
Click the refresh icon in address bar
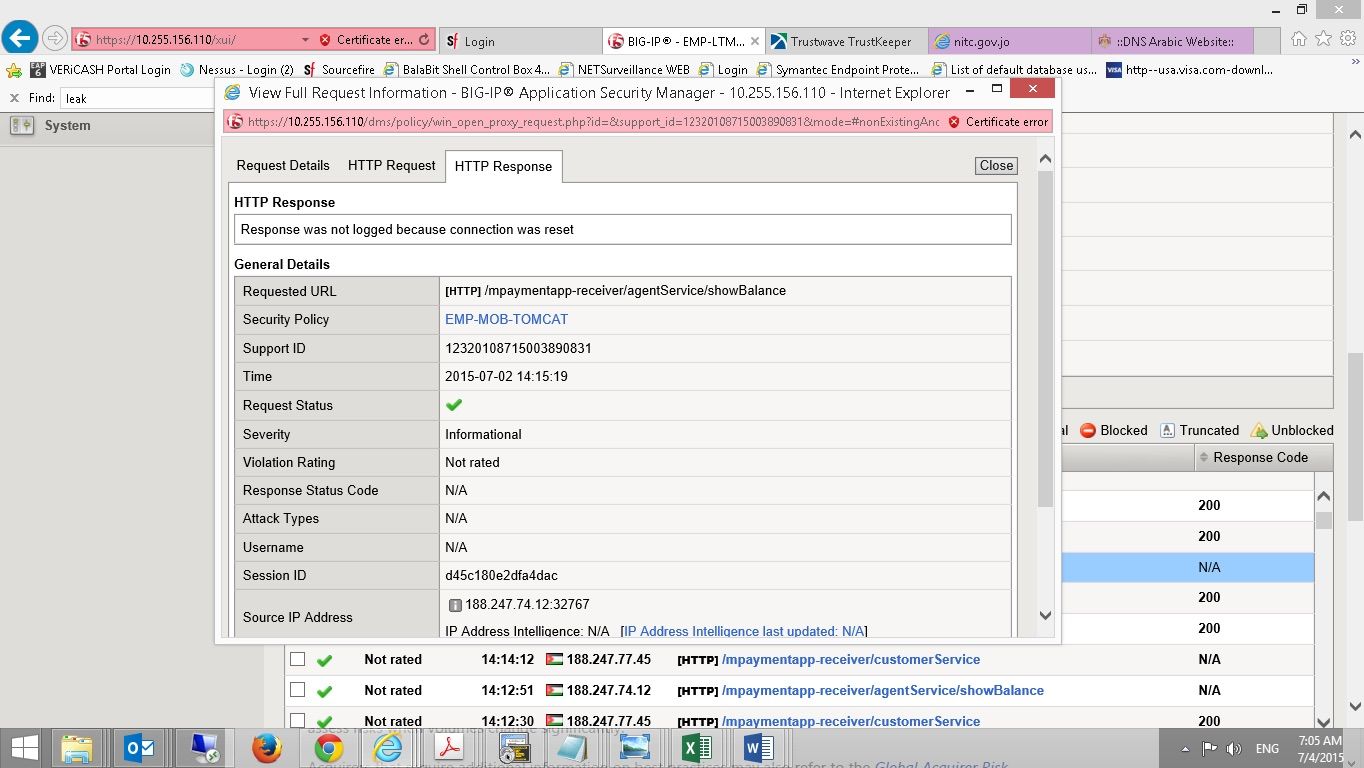coord(425,40)
